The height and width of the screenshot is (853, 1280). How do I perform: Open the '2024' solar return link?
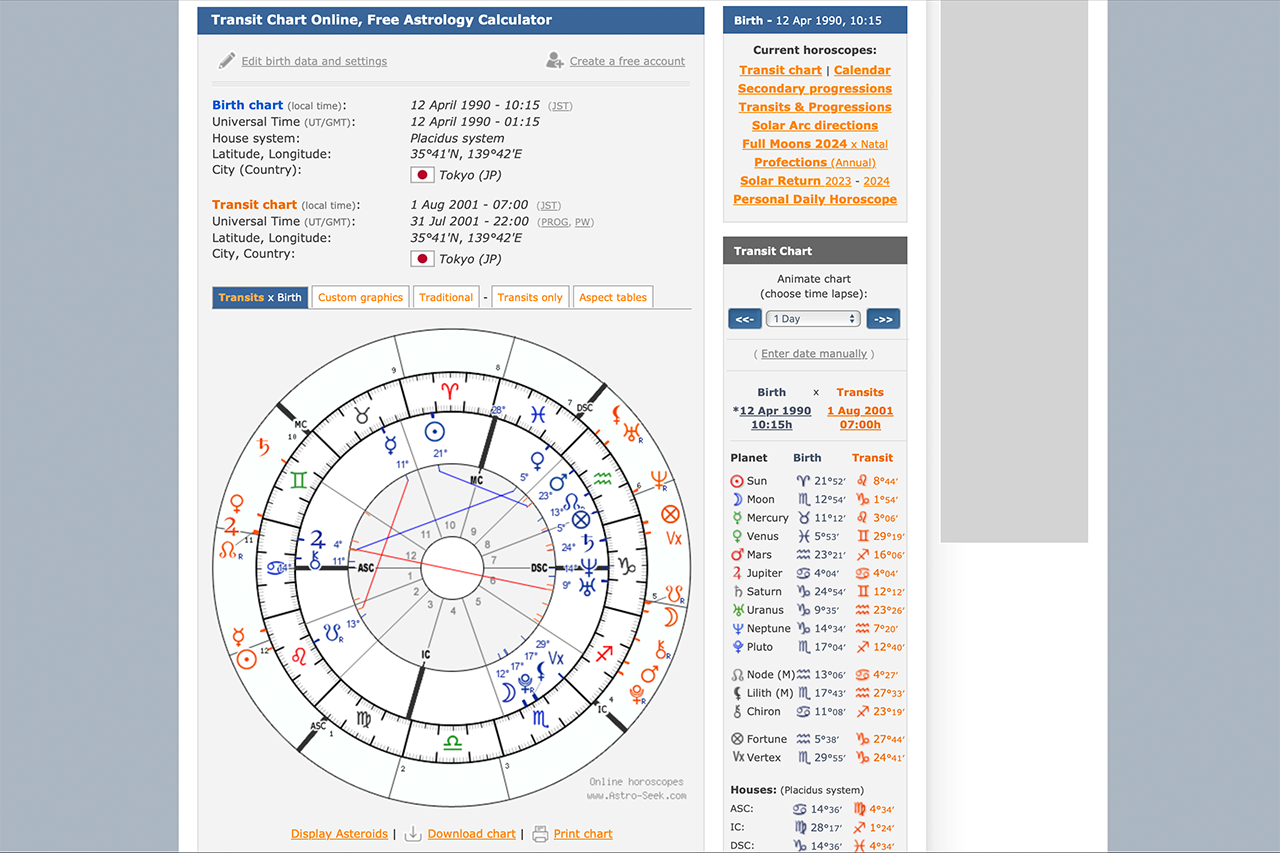tap(876, 181)
